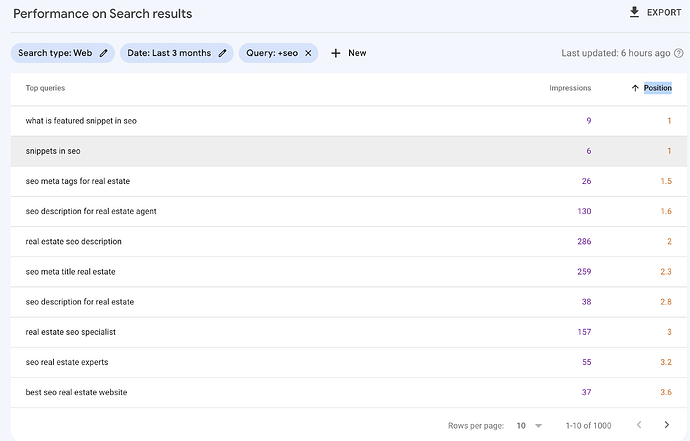
Task: Select the 'snippets in seo' query row
Action: pyautogui.click(x=53, y=151)
